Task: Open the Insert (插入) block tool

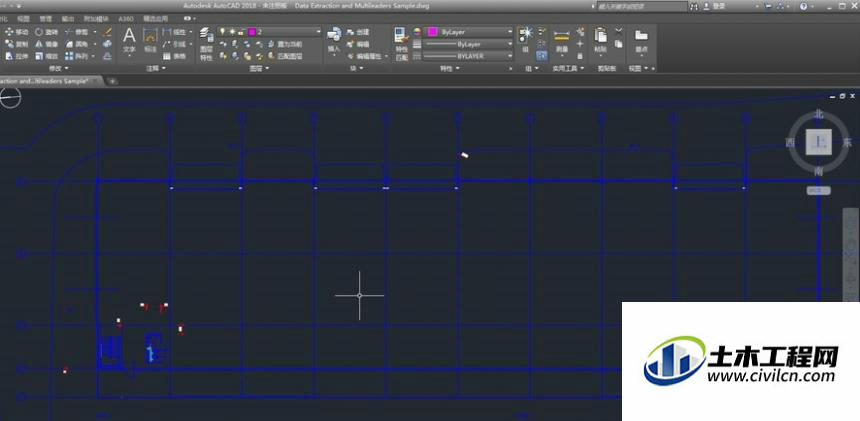Action: [x=334, y=41]
